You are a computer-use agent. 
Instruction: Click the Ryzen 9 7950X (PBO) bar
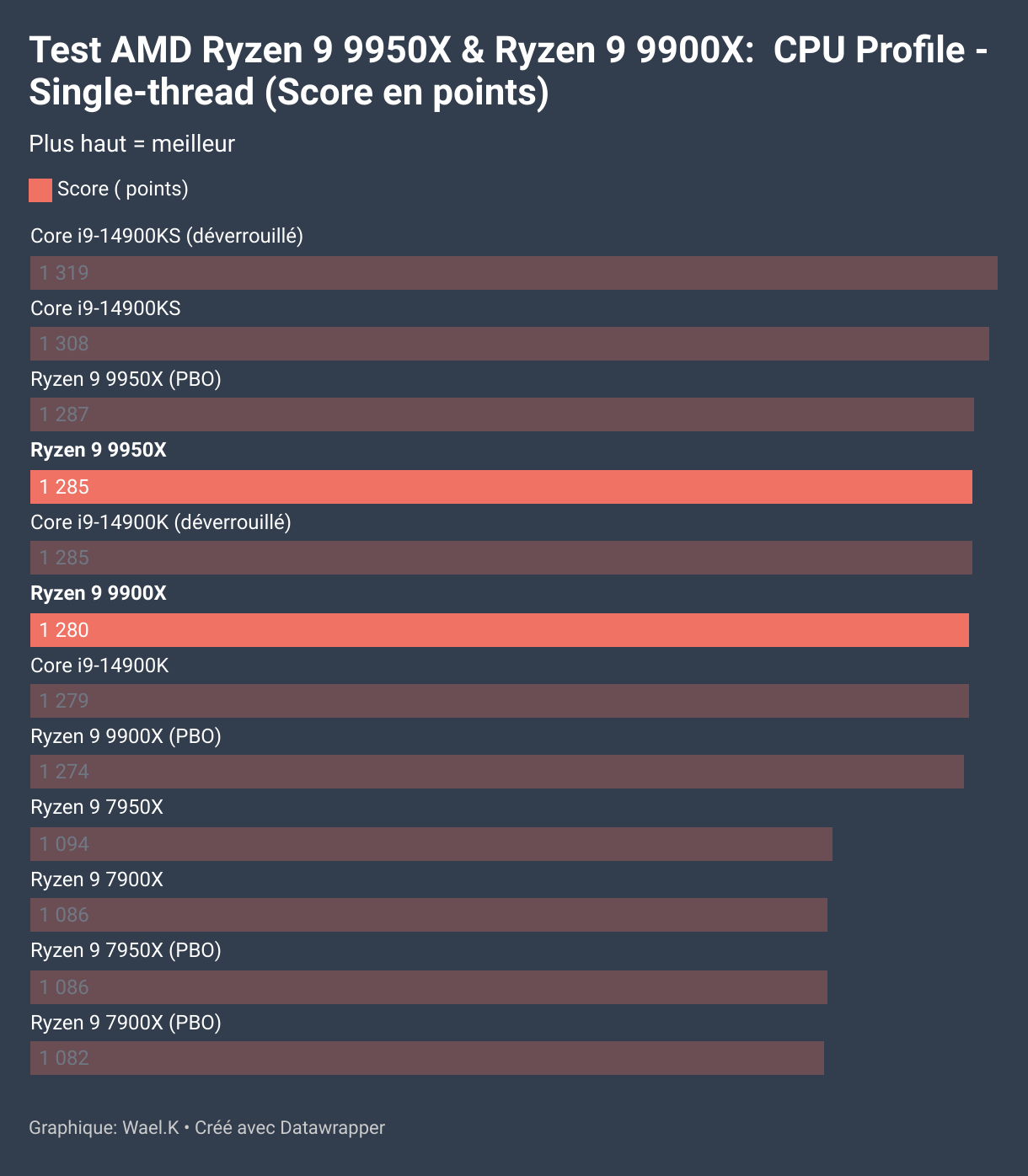429,987
